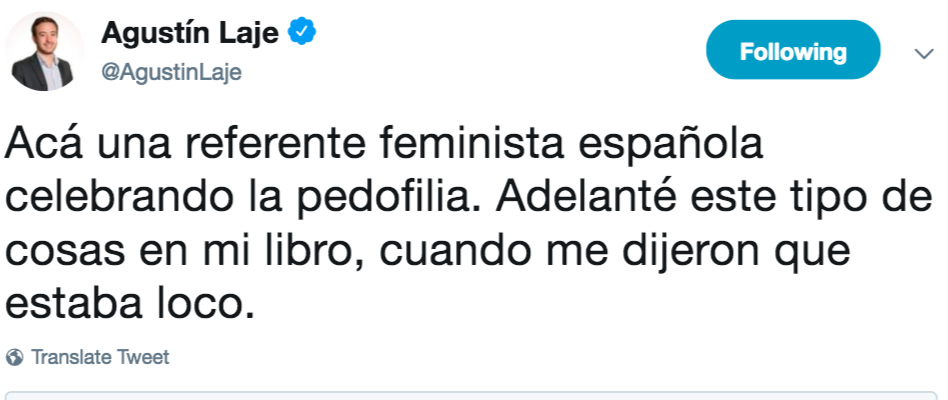The width and height of the screenshot is (948, 400).
Task: Expand the tweet options chevron
Action: pos(923,53)
